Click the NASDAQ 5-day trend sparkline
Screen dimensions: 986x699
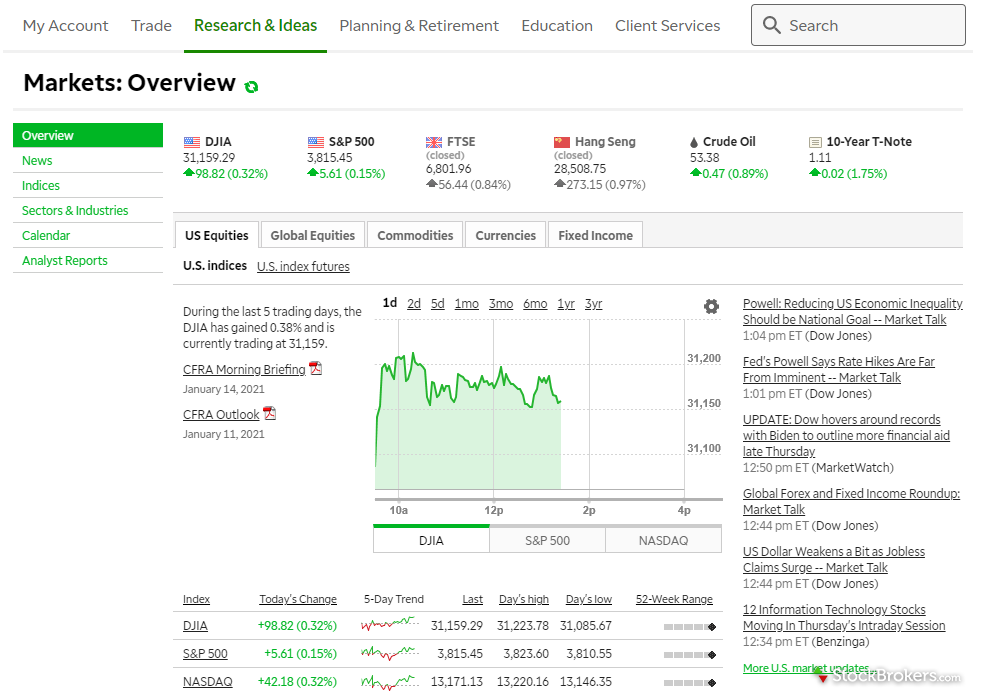coord(390,681)
